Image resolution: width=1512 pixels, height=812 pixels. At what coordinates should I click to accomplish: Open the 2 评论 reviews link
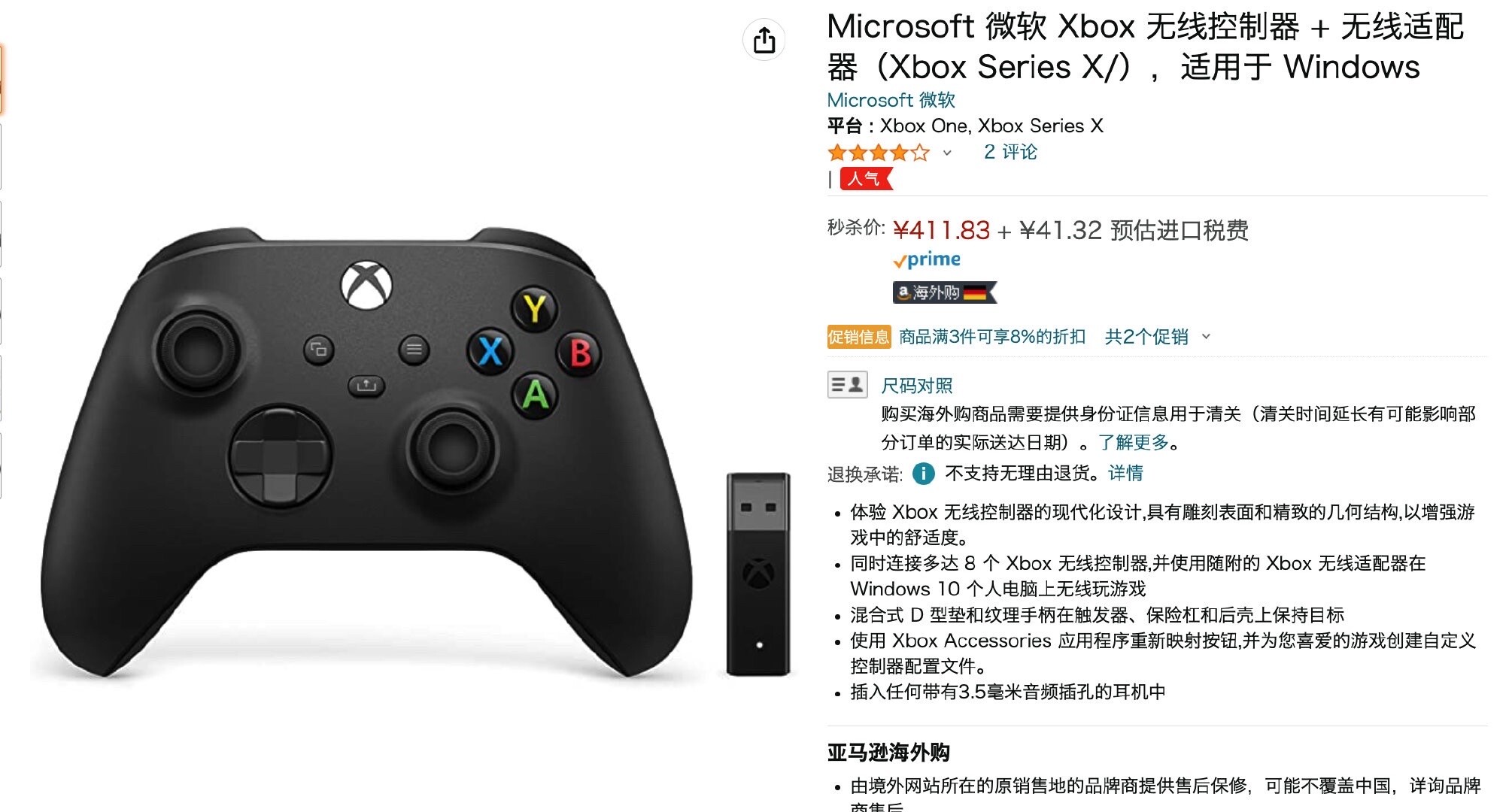(1010, 152)
